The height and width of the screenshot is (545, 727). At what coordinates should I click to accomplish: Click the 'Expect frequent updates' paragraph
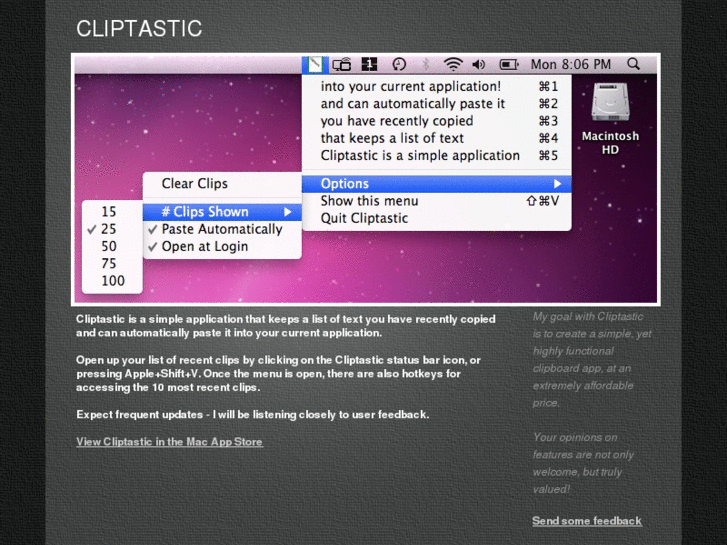[x=253, y=414]
